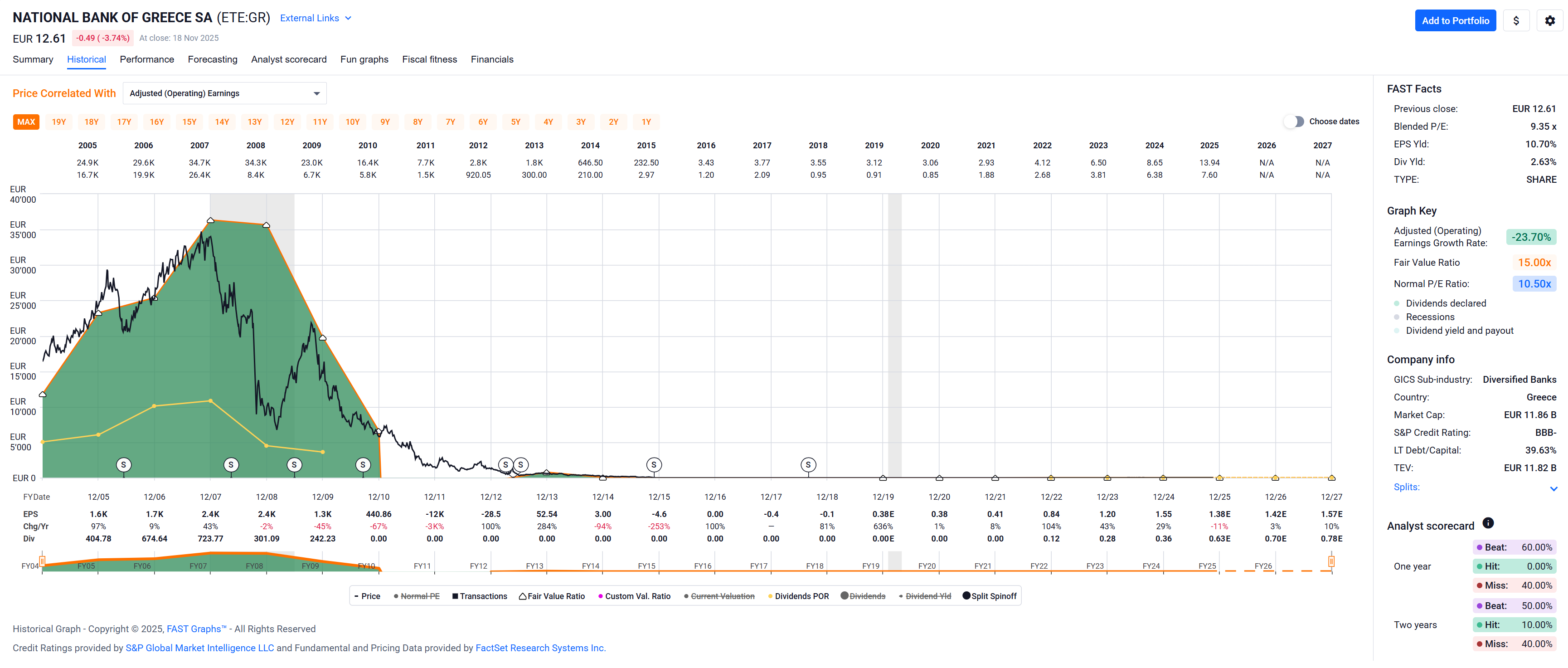Viewport: 1568px width, 668px height.
Task: Select the 10Y time range button
Action: [352, 122]
